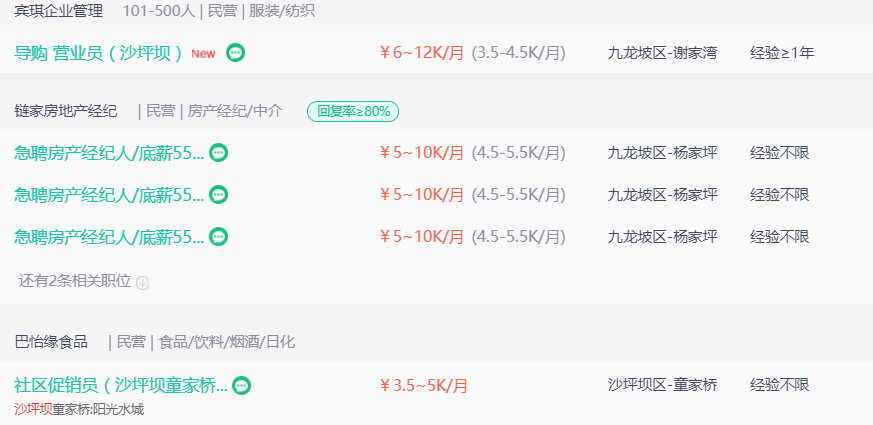Open 社区促销员(沙坪坝童家桥... job posting
Screen dimensions: 873x425
point(121,385)
